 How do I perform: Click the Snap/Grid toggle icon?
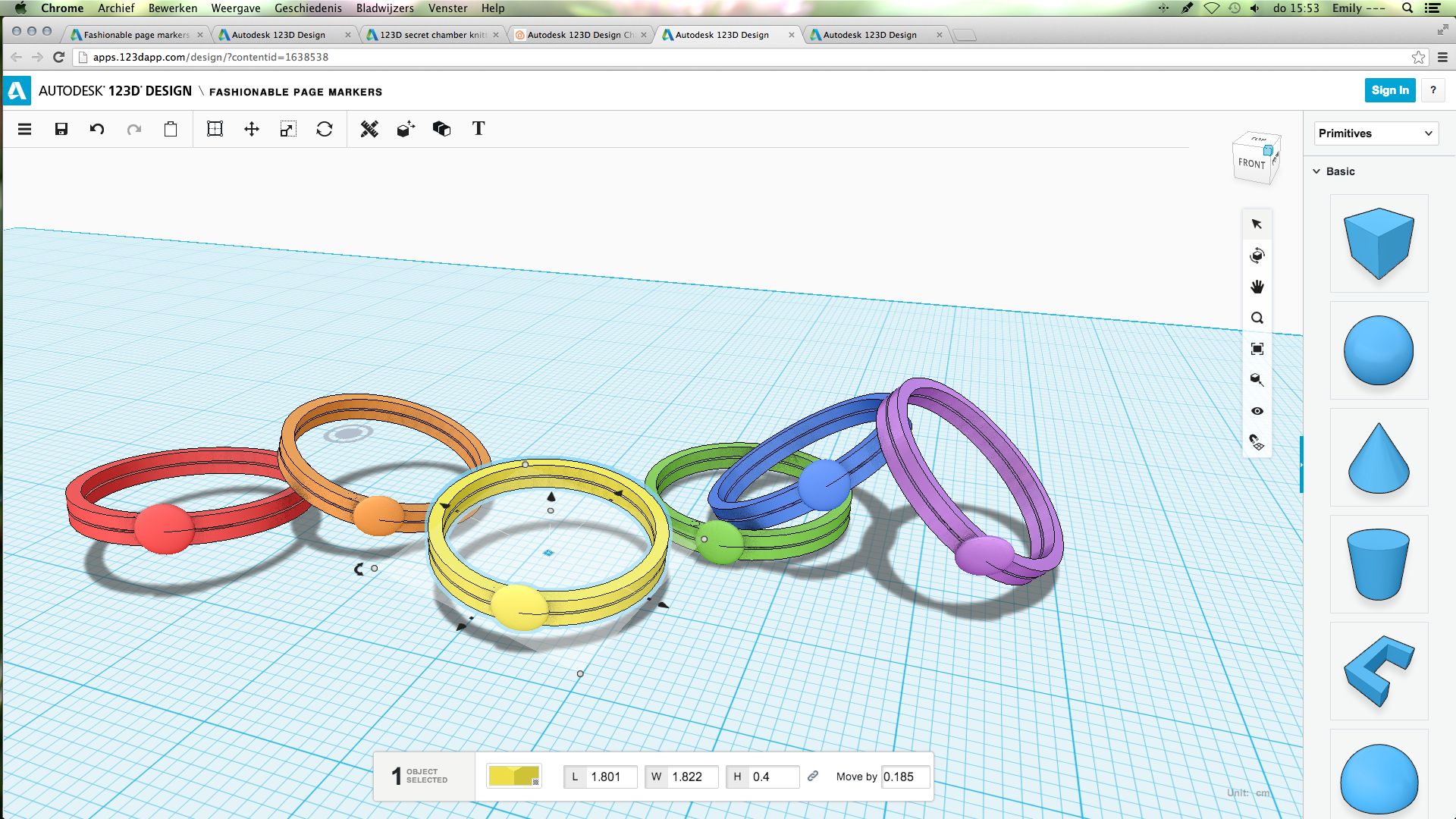(x=1257, y=443)
